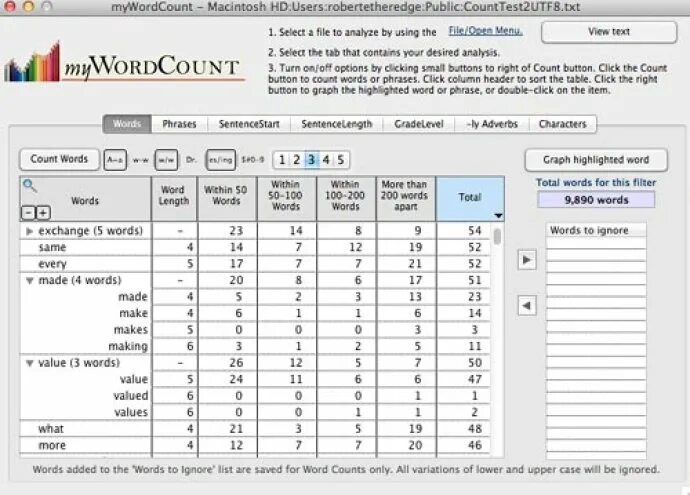Toggle the es/ing word endings option

220,160
